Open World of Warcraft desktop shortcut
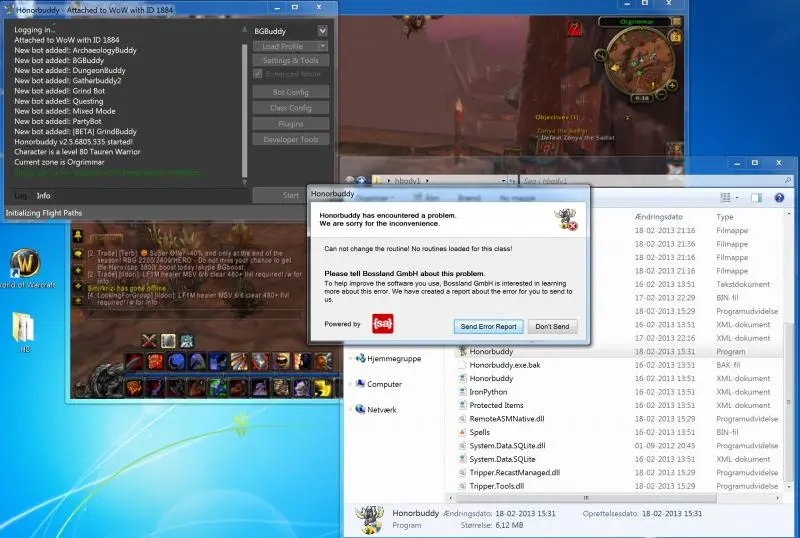This screenshot has width=800, height=538. 25,265
